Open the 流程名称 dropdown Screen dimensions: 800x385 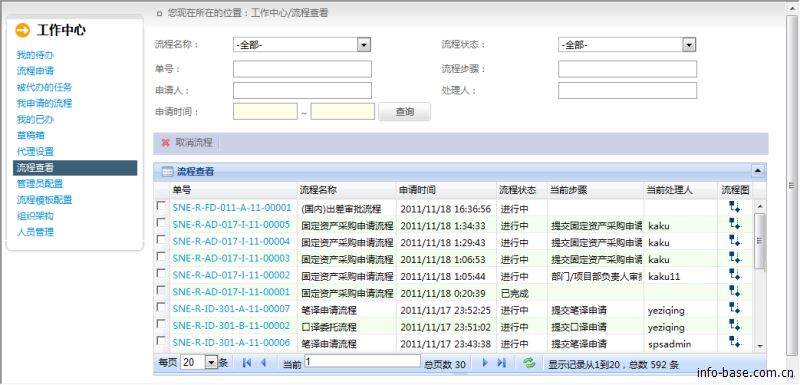point(363,45)
